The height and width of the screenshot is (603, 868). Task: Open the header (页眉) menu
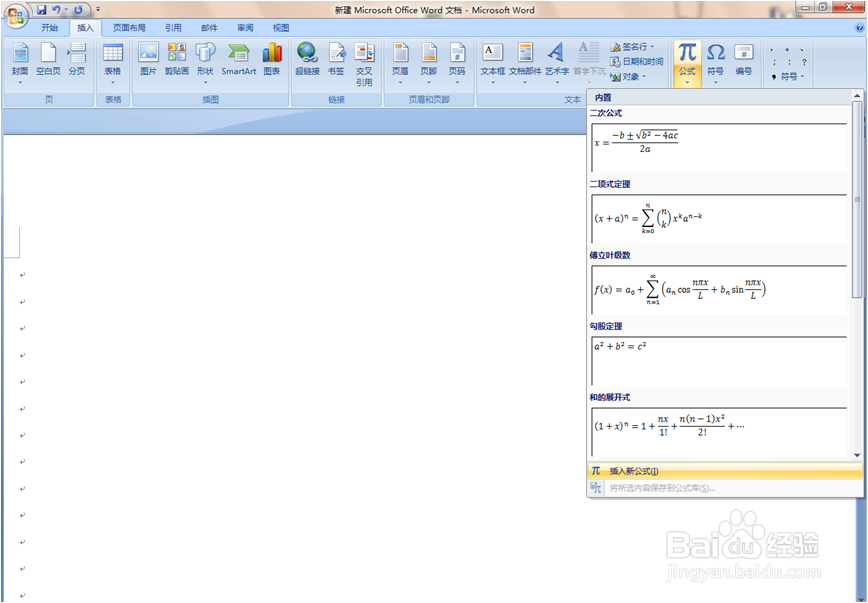tap(400, 63)
